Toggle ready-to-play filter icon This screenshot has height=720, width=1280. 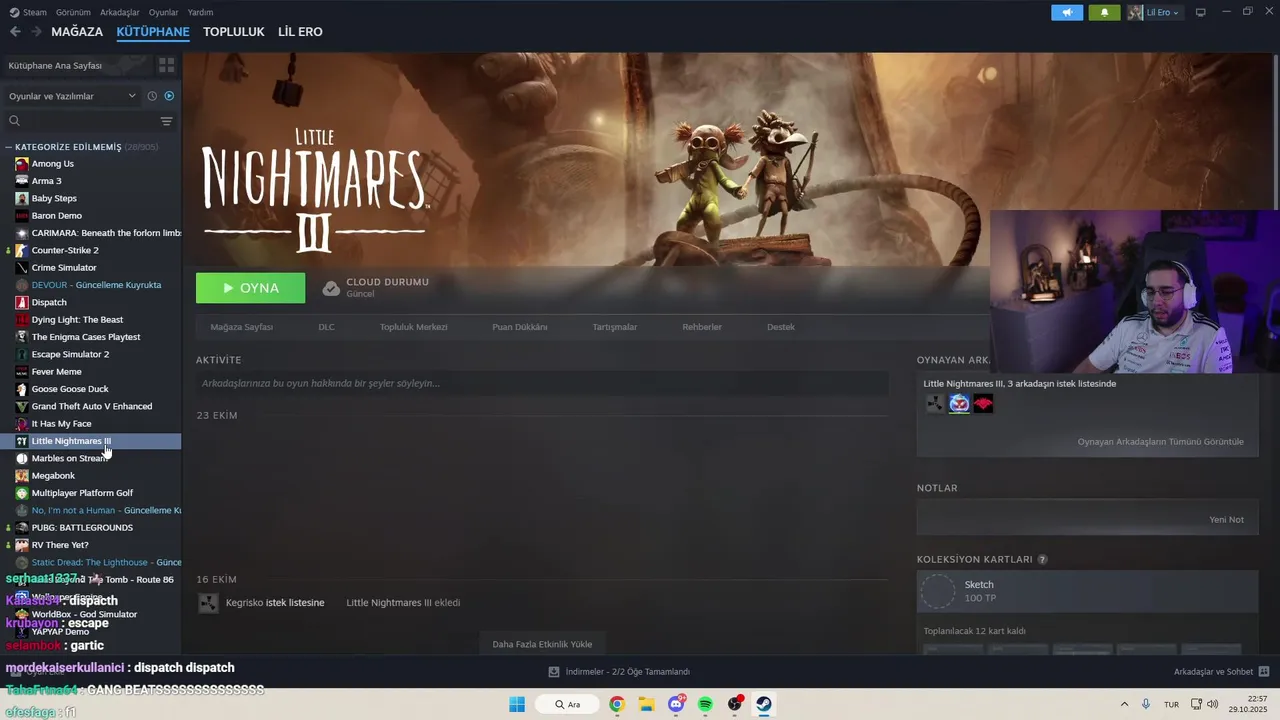tap(169, 96)
